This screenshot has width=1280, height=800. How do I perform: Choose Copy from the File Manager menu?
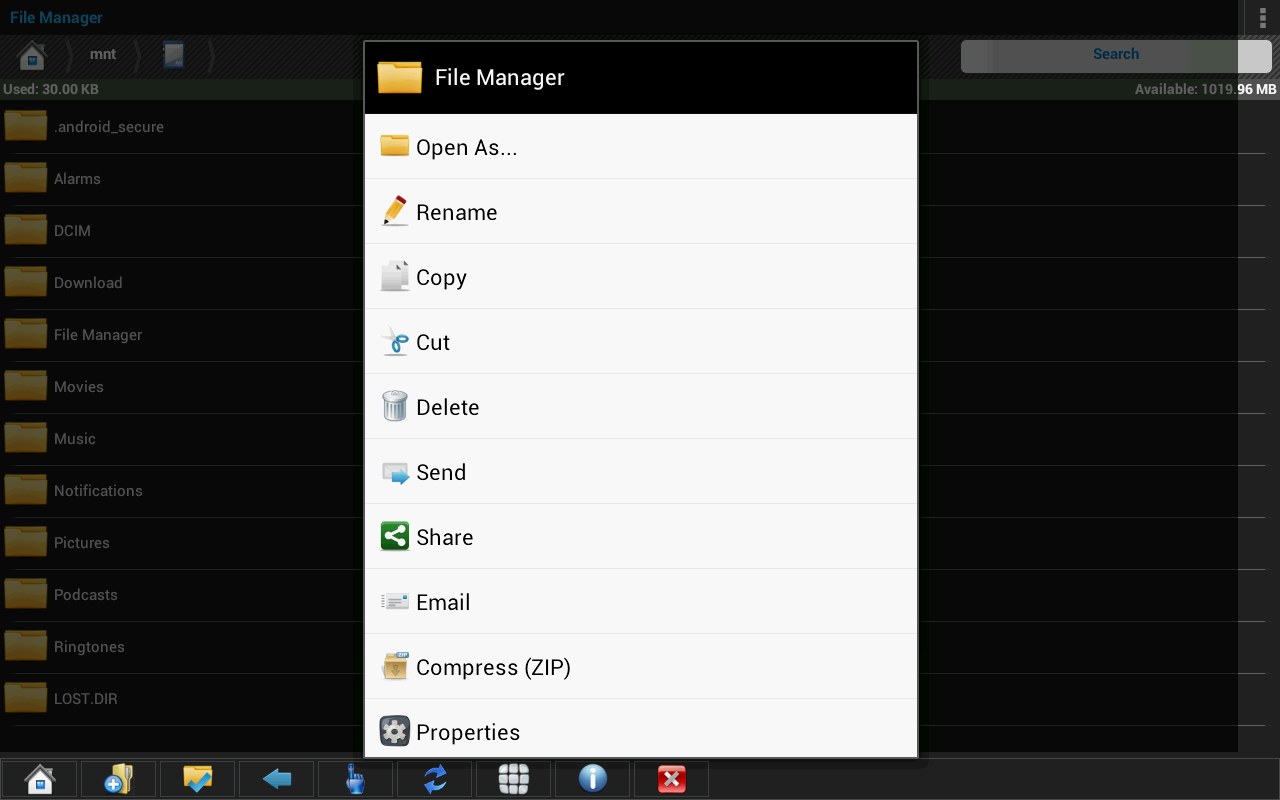(x=640, y=277)
